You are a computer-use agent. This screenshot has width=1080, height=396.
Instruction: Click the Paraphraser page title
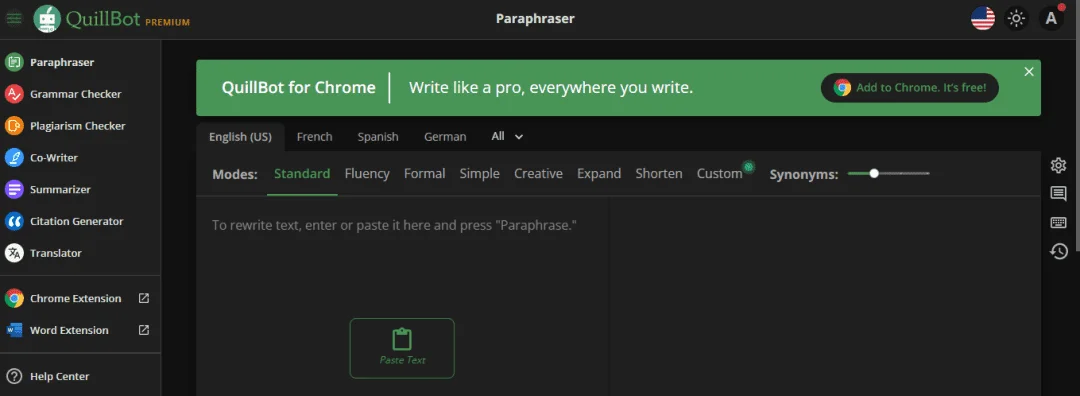point(535,19)
